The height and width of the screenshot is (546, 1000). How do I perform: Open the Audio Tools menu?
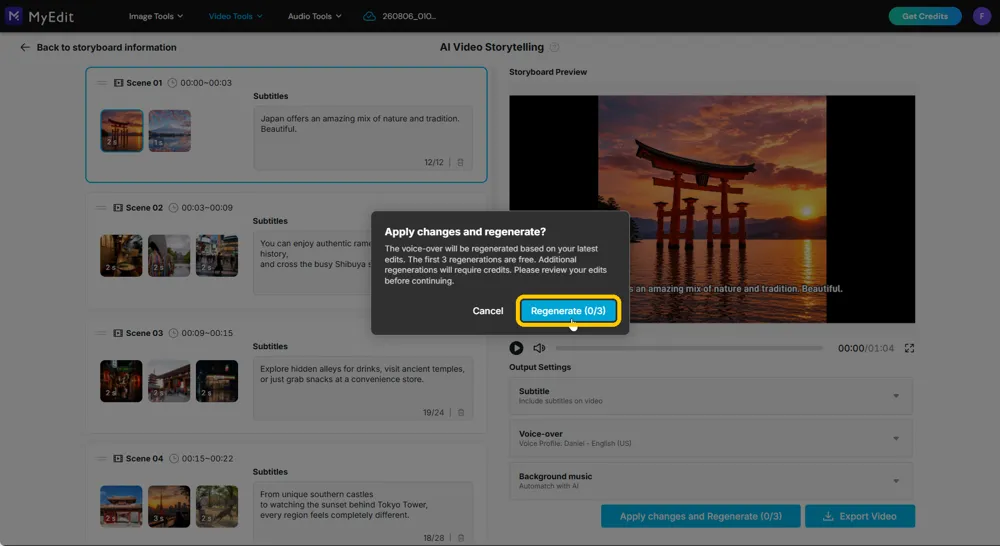point(314,16)
